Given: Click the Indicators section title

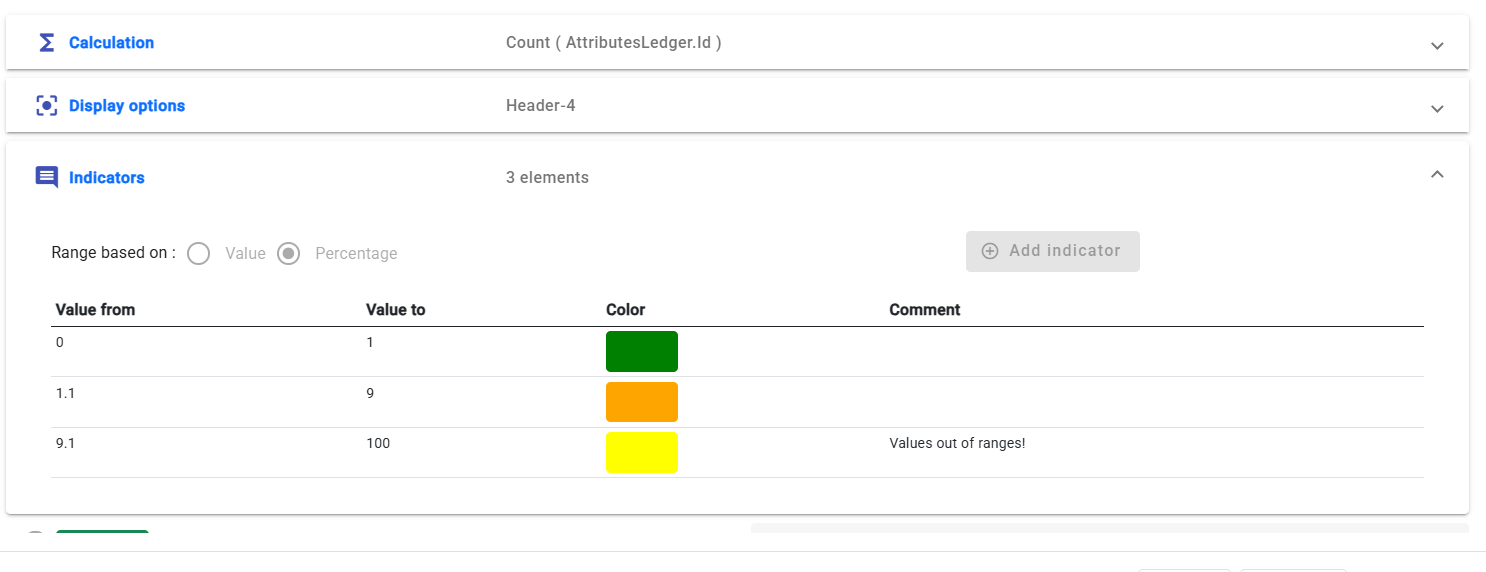Looking at the screenshot, I should [x=107, y=178].
